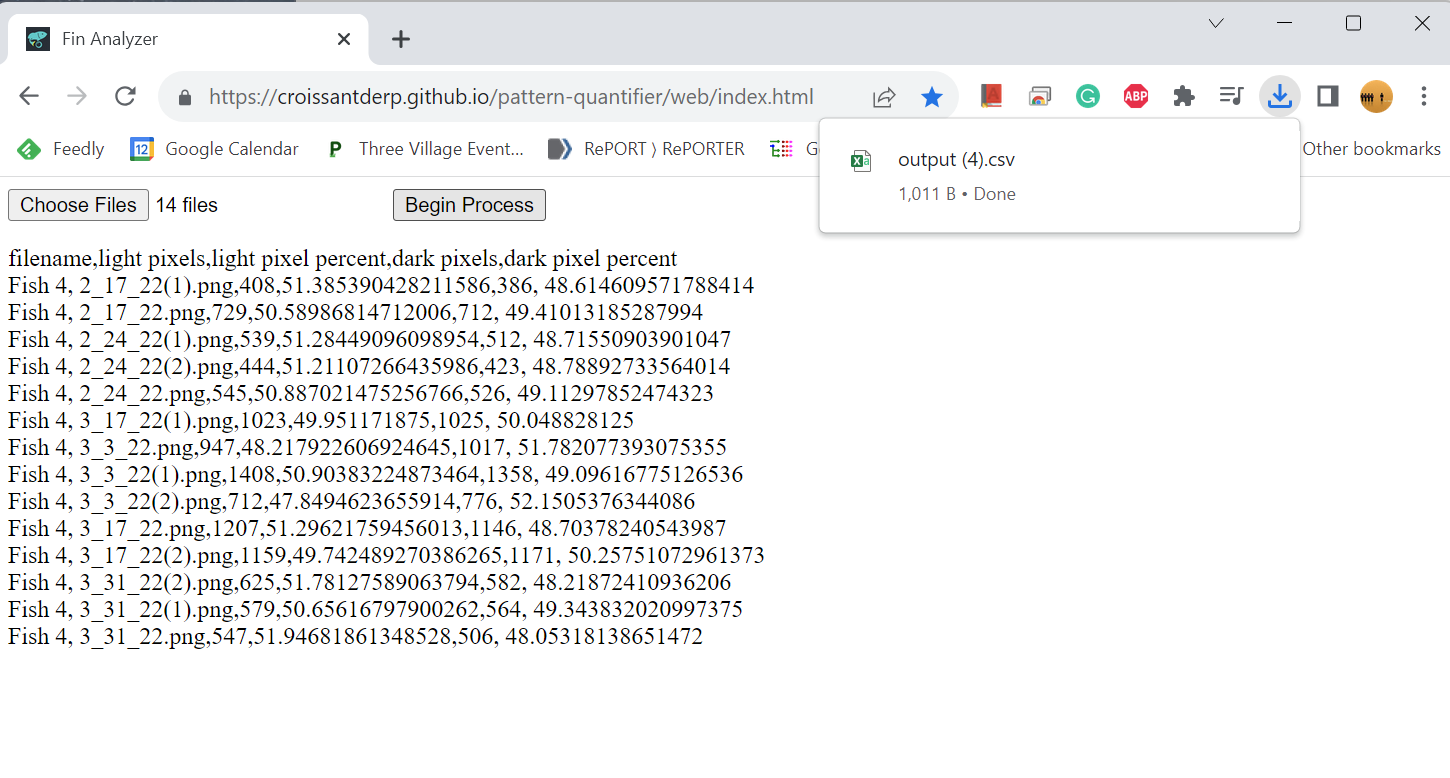This screenshot has height=778, width=1450.
Task: Open the Grammarly extension
Action: click(1087, 96)
